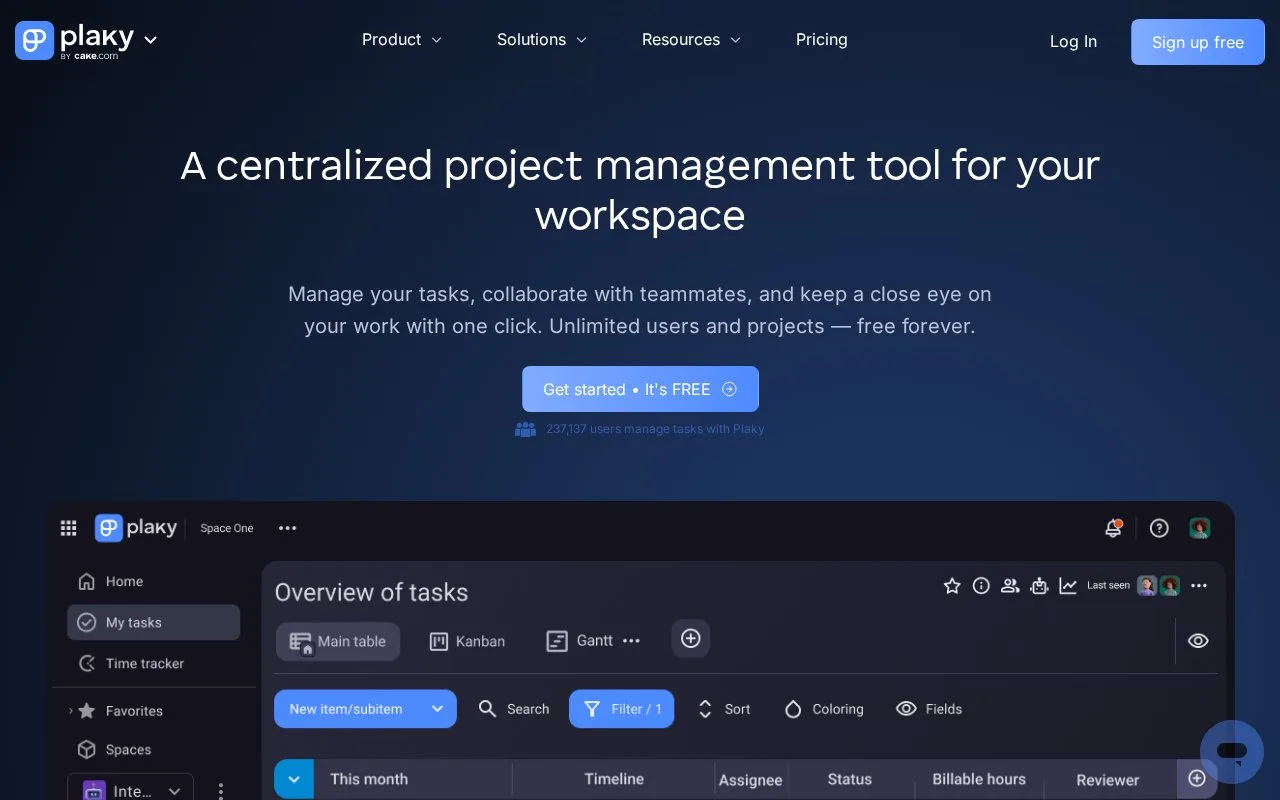The width and height of the screenshot is (1280, 800).
Task: Open the Resources menu
Action: pos(691,40)
